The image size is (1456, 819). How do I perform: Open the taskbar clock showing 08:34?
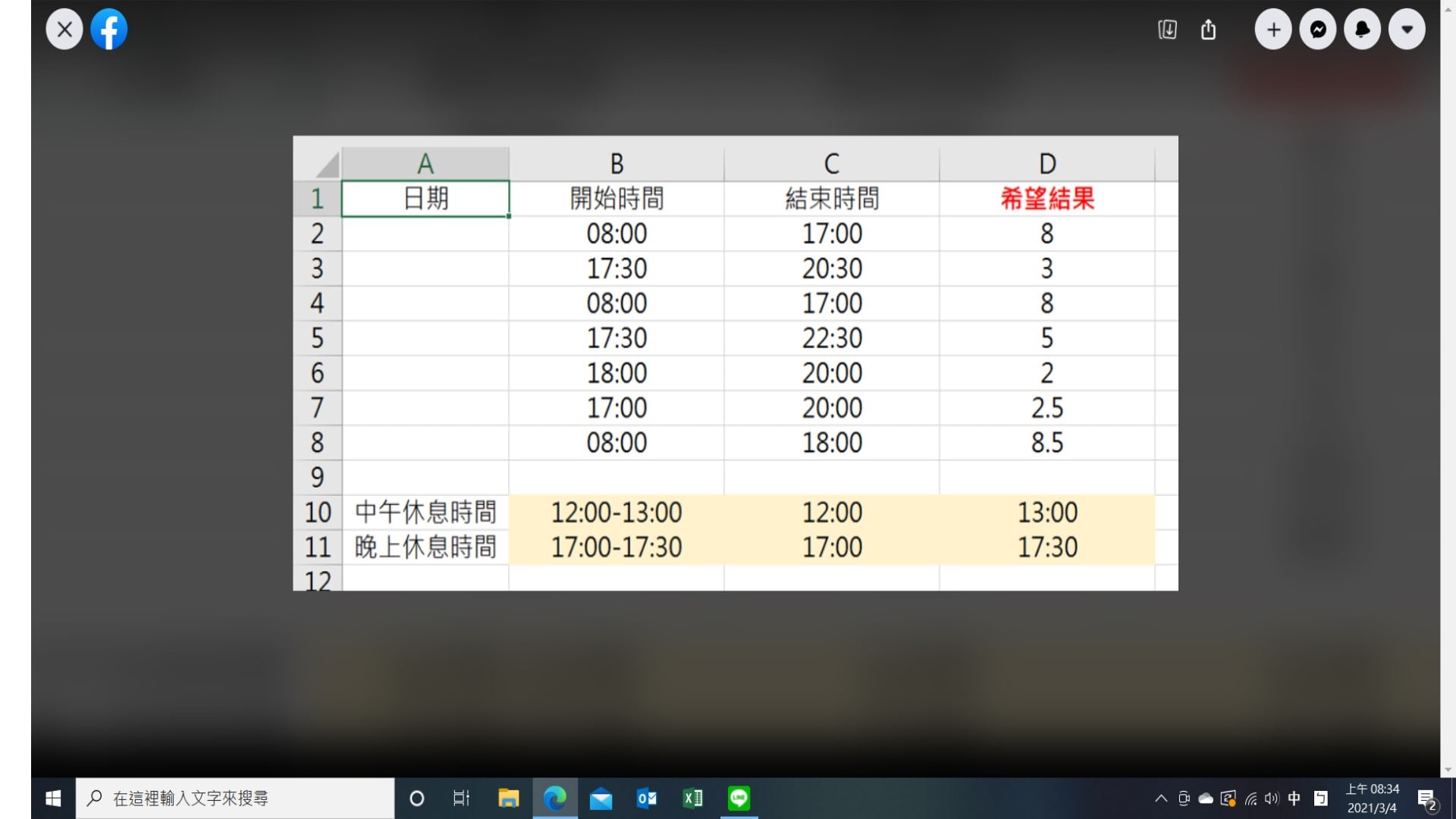click(1372, 799)
